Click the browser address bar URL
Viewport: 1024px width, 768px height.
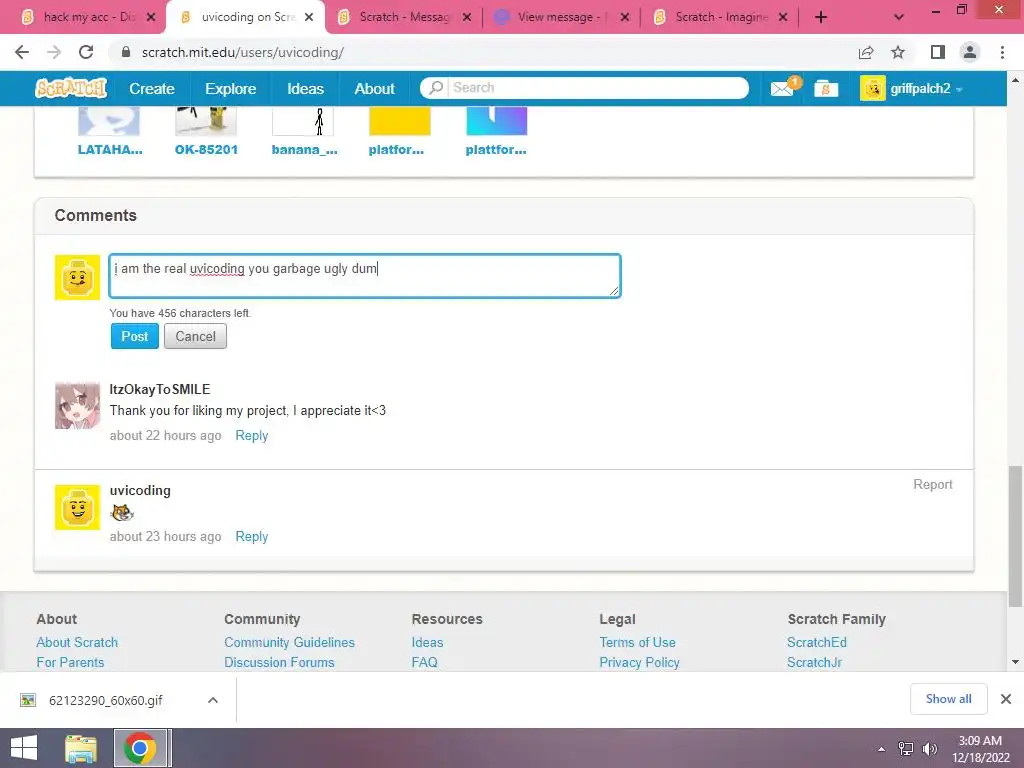(242, 52)
